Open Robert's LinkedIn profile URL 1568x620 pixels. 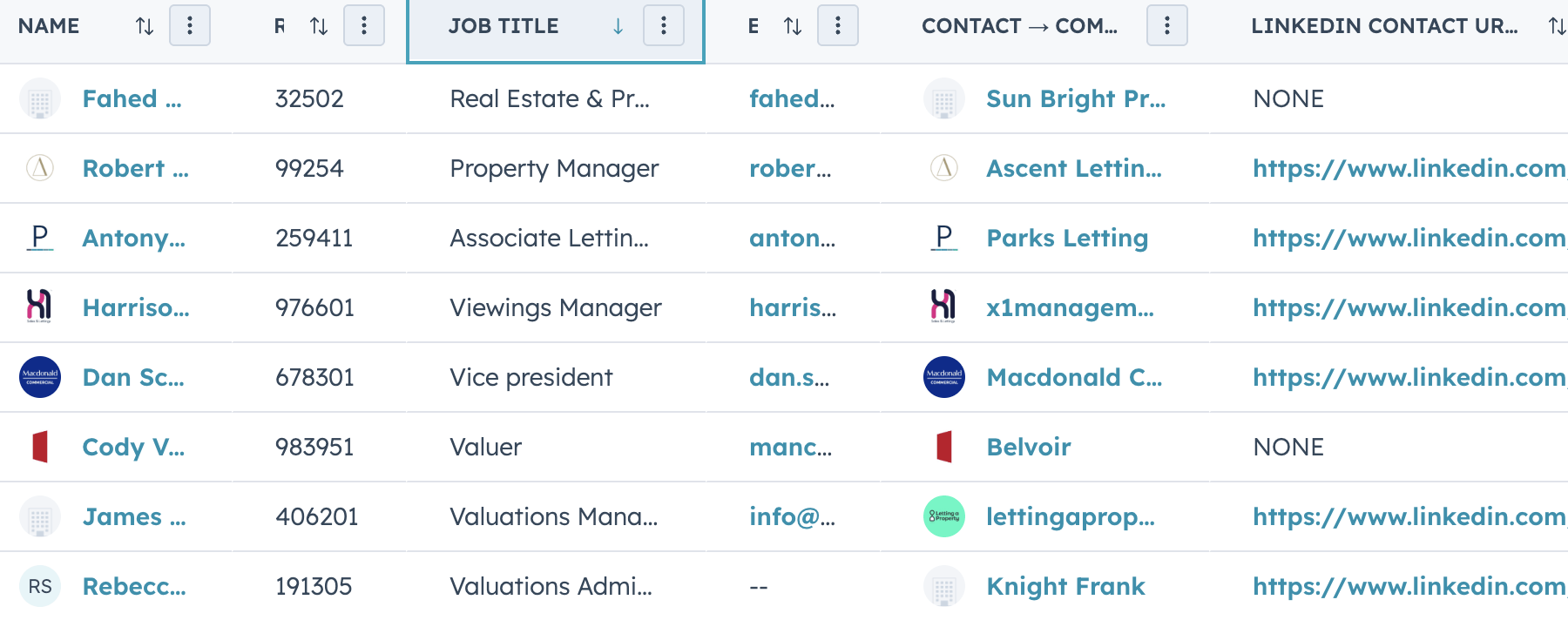(x=1408, y=168)
